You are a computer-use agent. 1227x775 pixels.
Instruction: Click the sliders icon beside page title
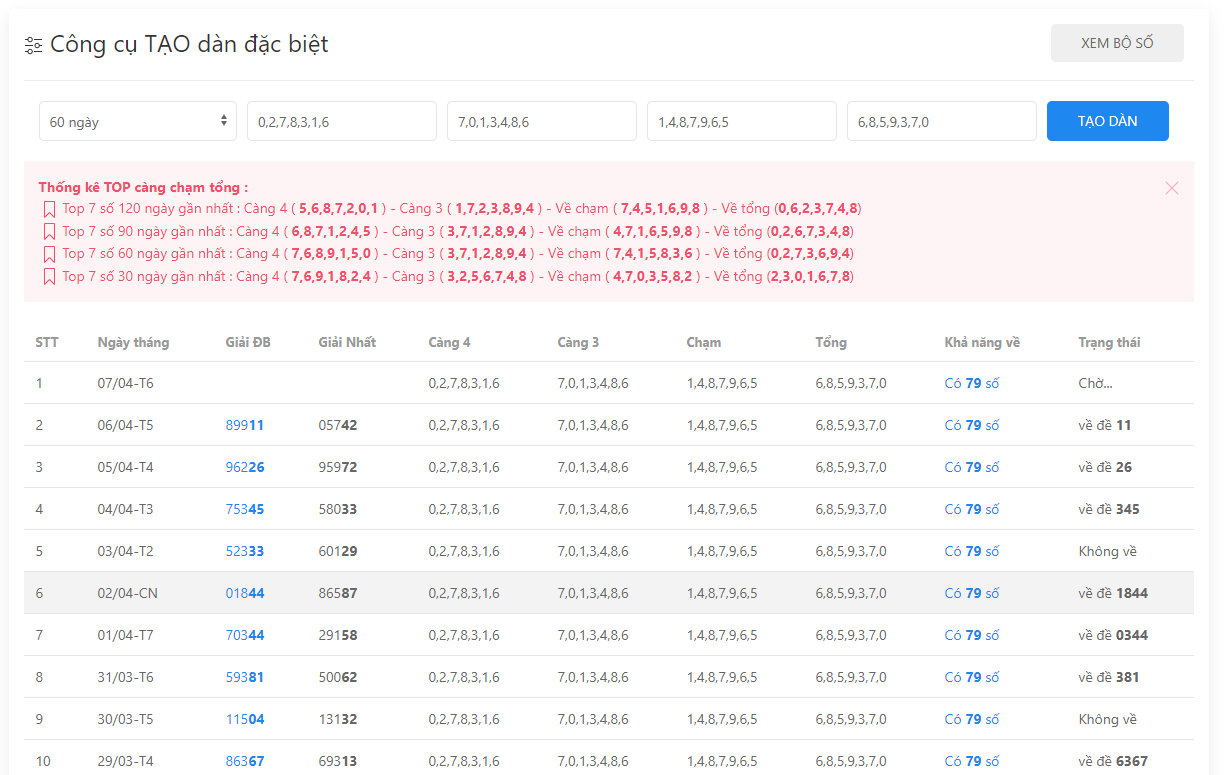(x=34, y=45)
